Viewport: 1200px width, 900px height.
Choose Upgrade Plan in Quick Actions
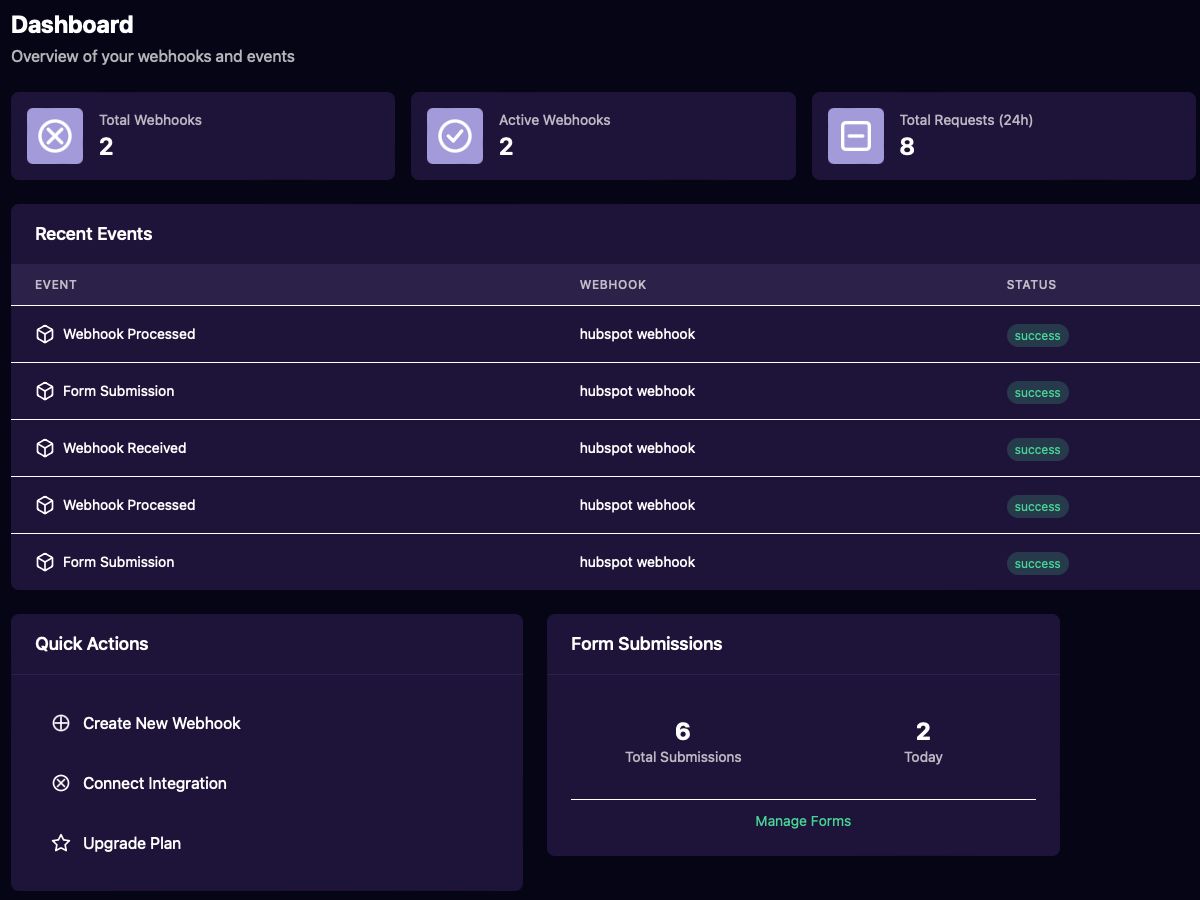132,843
